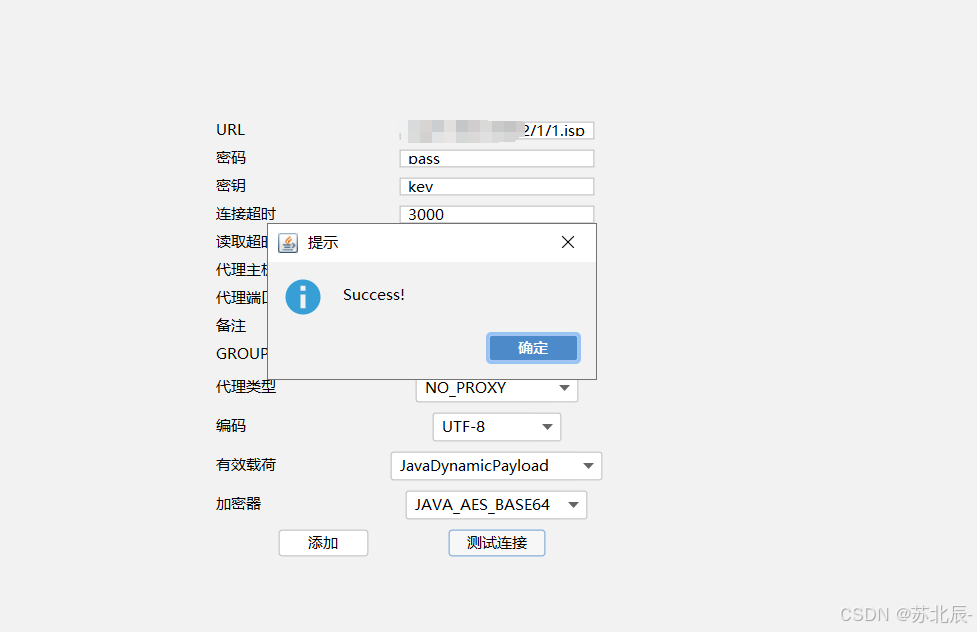Click the 连接超时 field showing 3000

pos(496,214)
